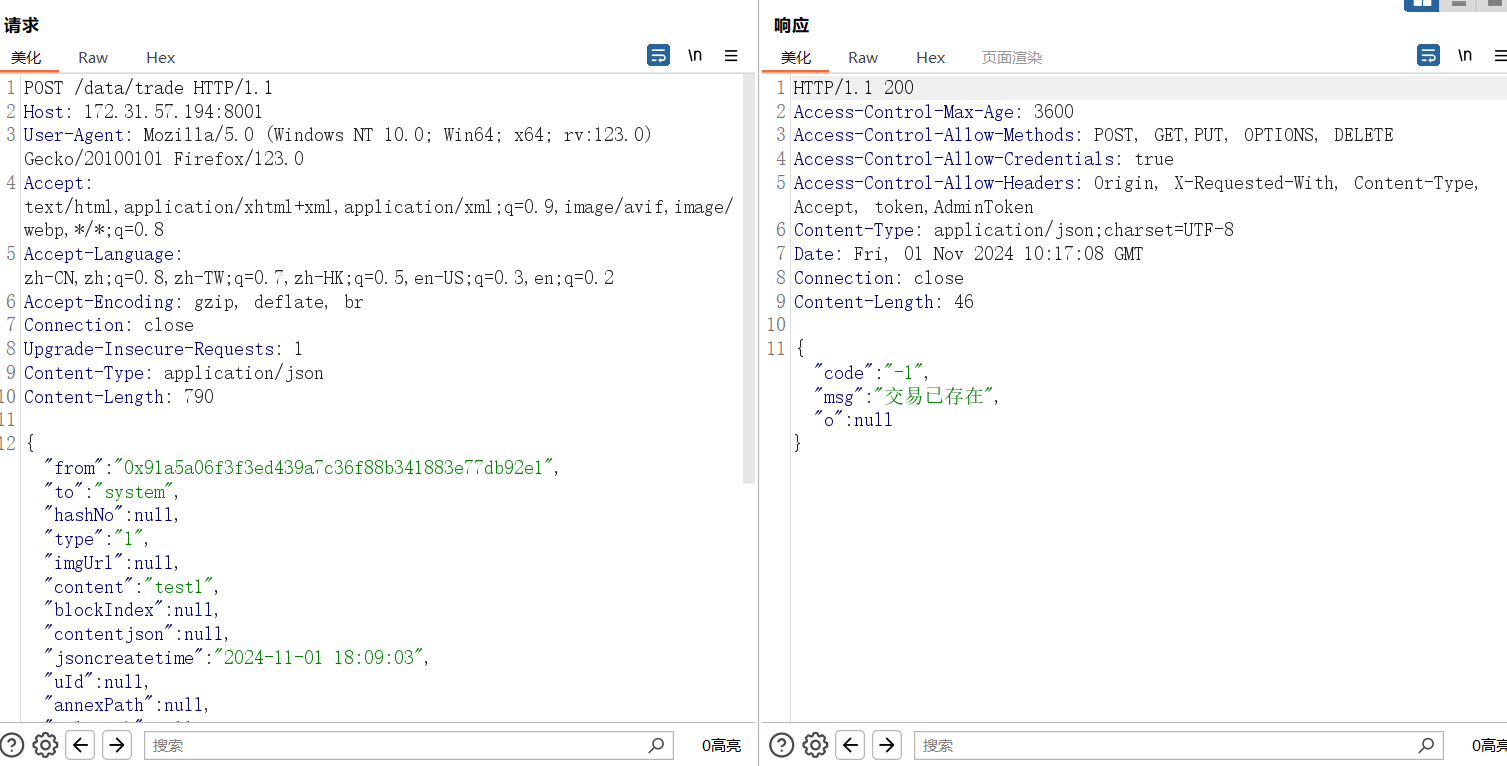Click the POST /data/trade request line

148,88
